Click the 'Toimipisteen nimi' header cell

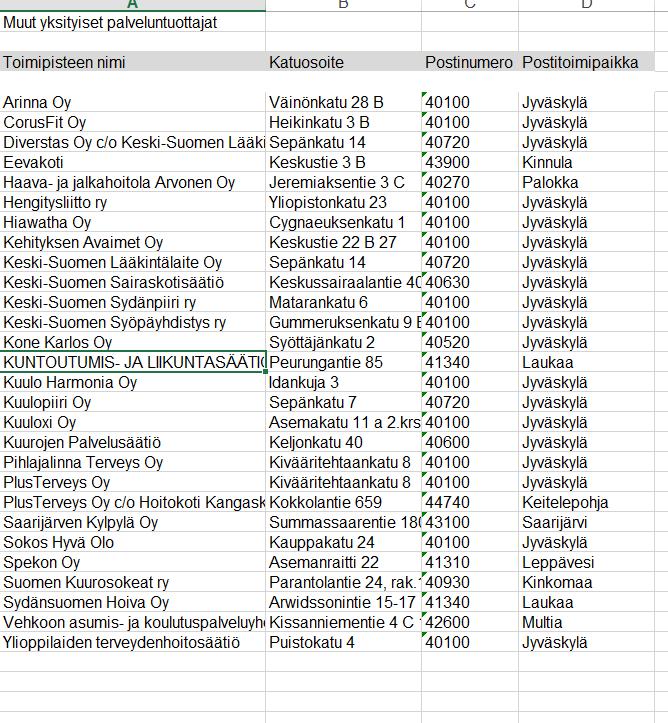(x=133, y=62)
